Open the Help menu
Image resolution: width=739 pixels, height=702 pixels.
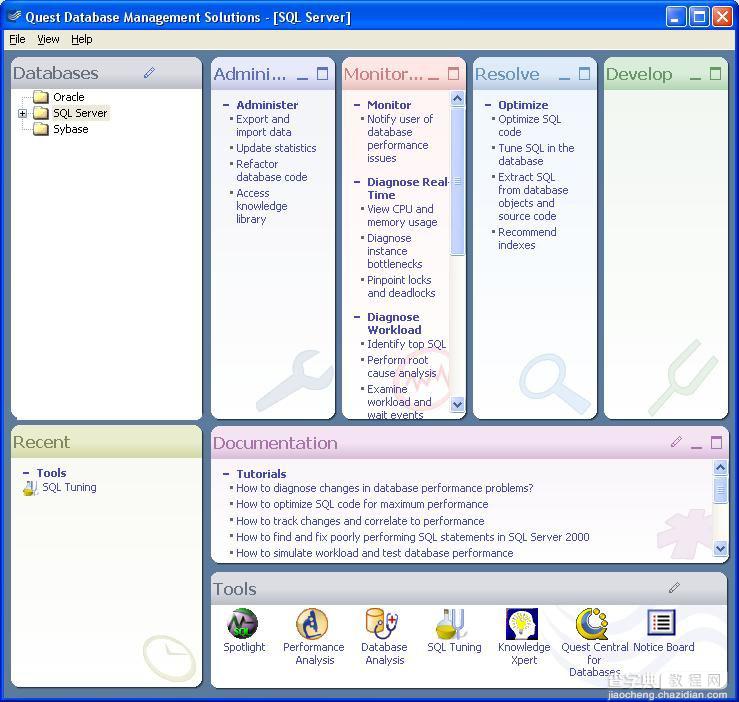point(82,39)
